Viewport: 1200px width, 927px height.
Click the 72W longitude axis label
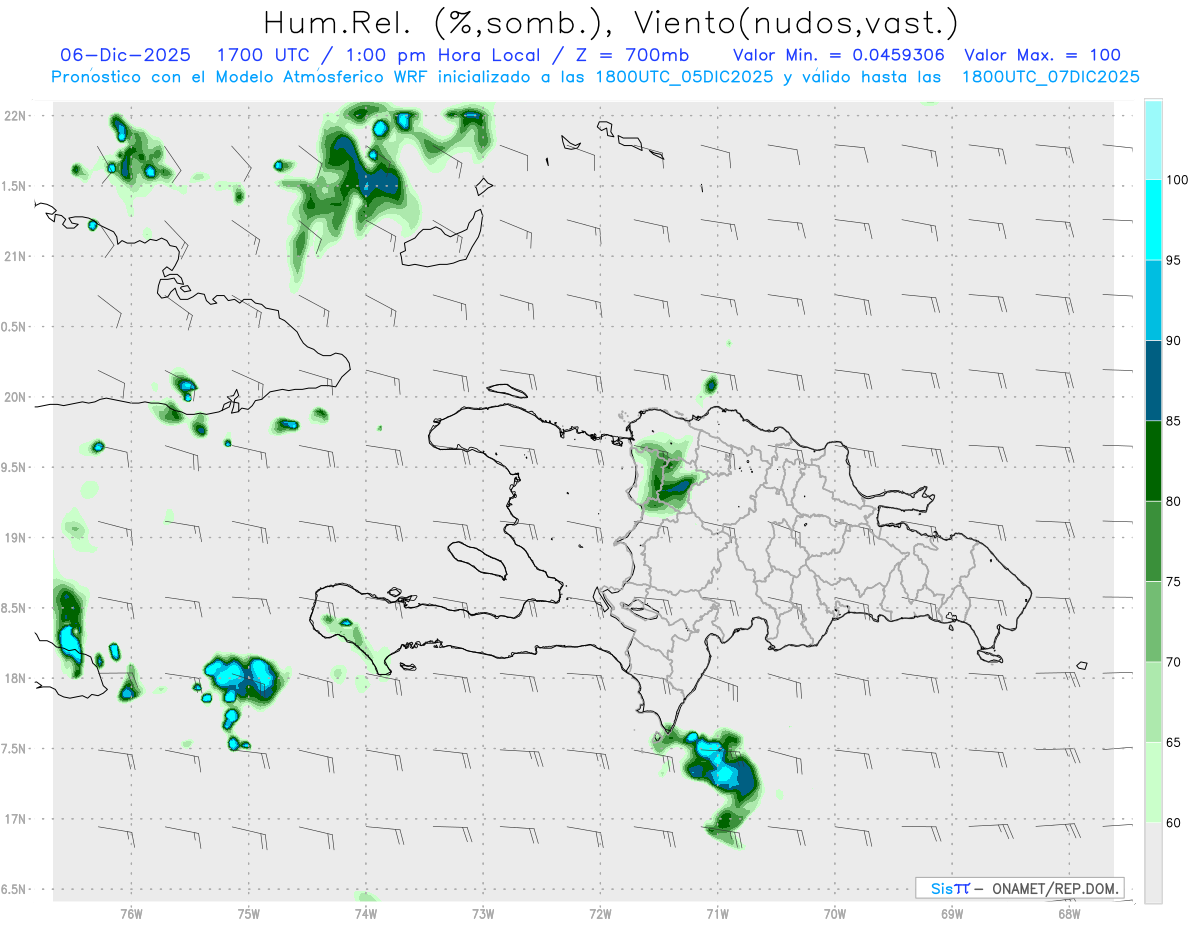click(600, 913)
